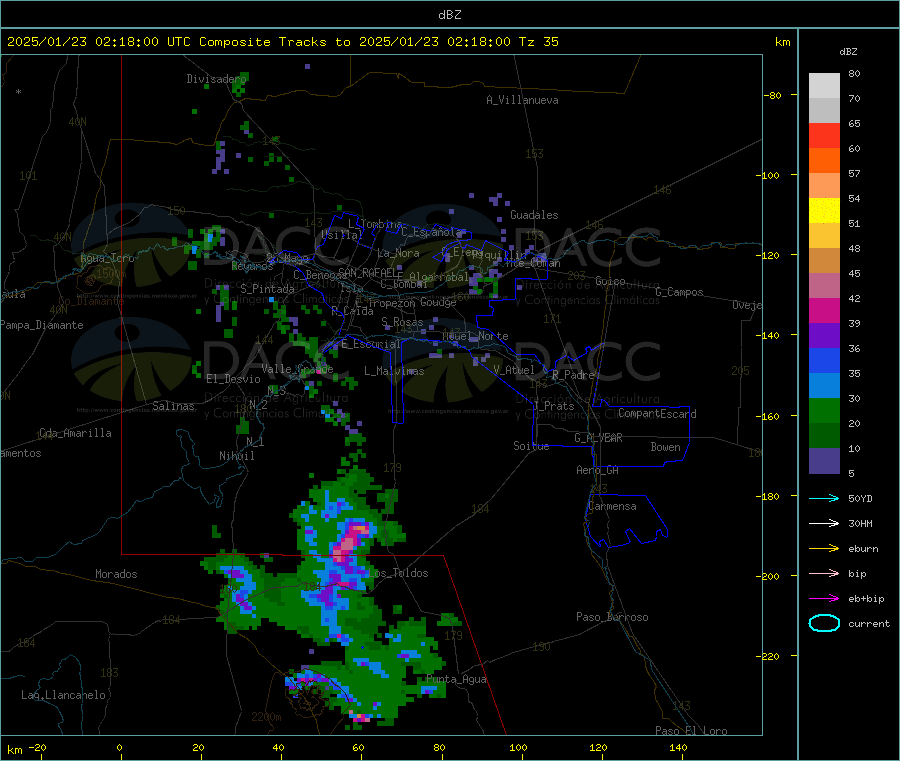This screenshot has height=761, width=900.
Task: Click the cyan current ellipse icon
Action: point(824,623)
